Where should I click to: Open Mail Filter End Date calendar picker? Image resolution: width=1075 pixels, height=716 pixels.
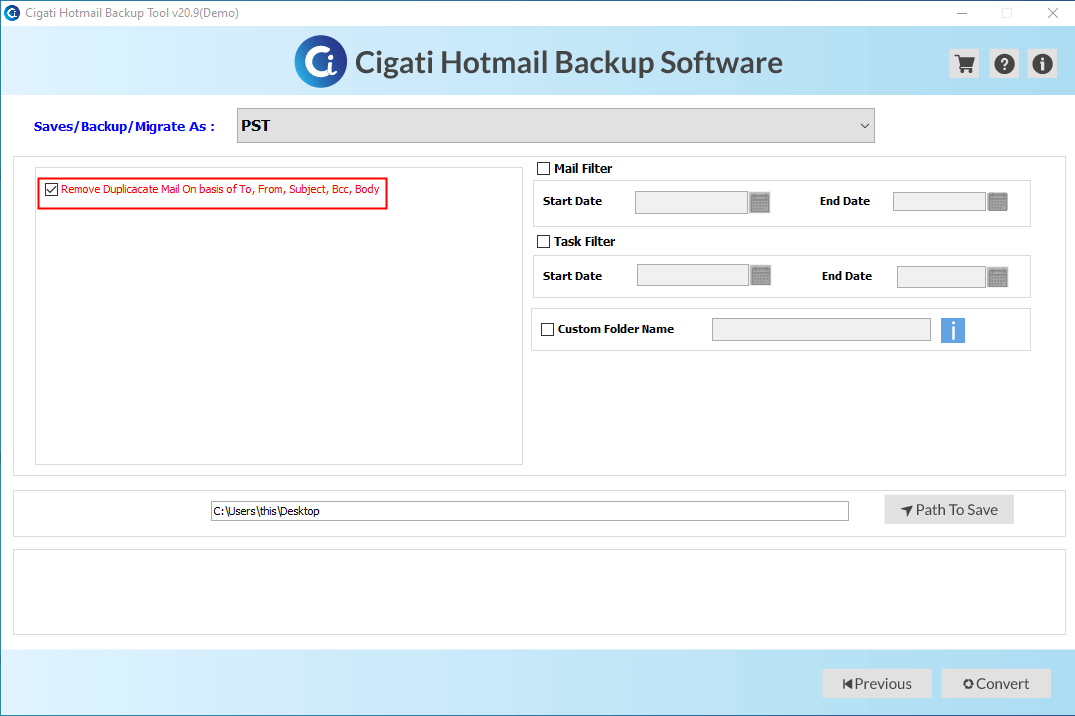click(998, 202)
